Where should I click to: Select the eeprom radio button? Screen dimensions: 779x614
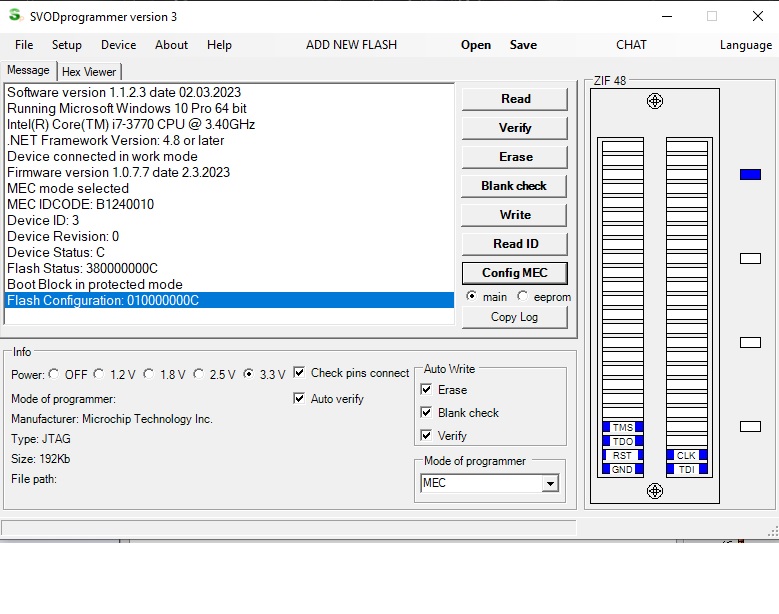[523, 297]
